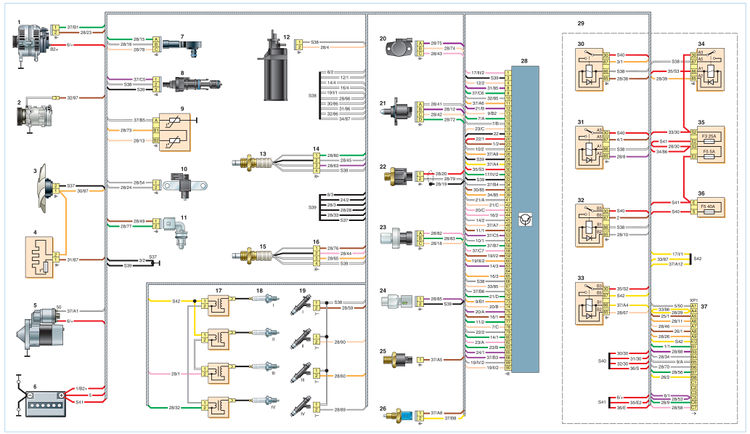
Task: Click the brass sender numbered 25
Action: pos(397,359)
